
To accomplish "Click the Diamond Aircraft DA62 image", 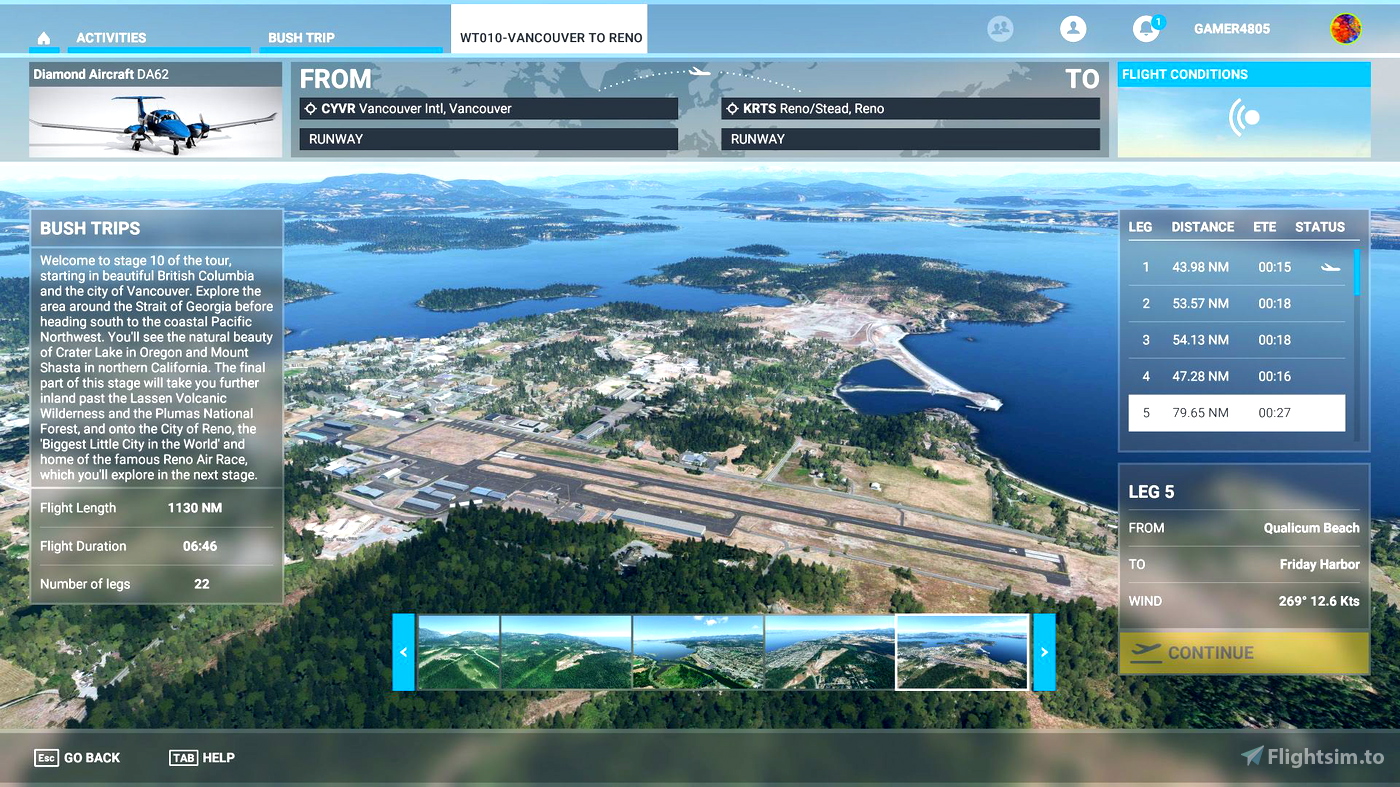I will pyautogui.click(x=156, y=122).
